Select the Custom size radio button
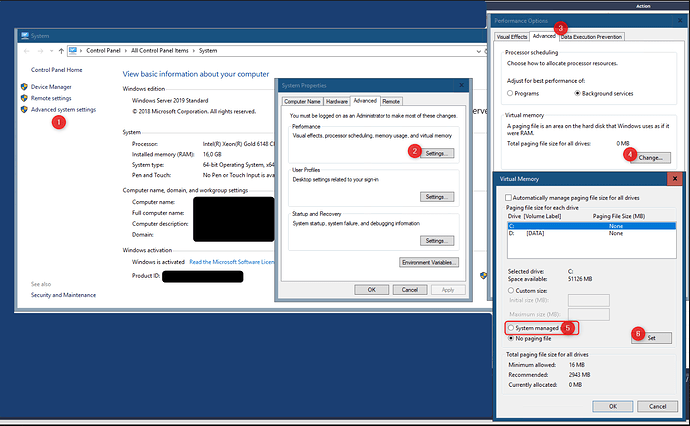Viewport: 690px width, 426px height. coord(510,291)
